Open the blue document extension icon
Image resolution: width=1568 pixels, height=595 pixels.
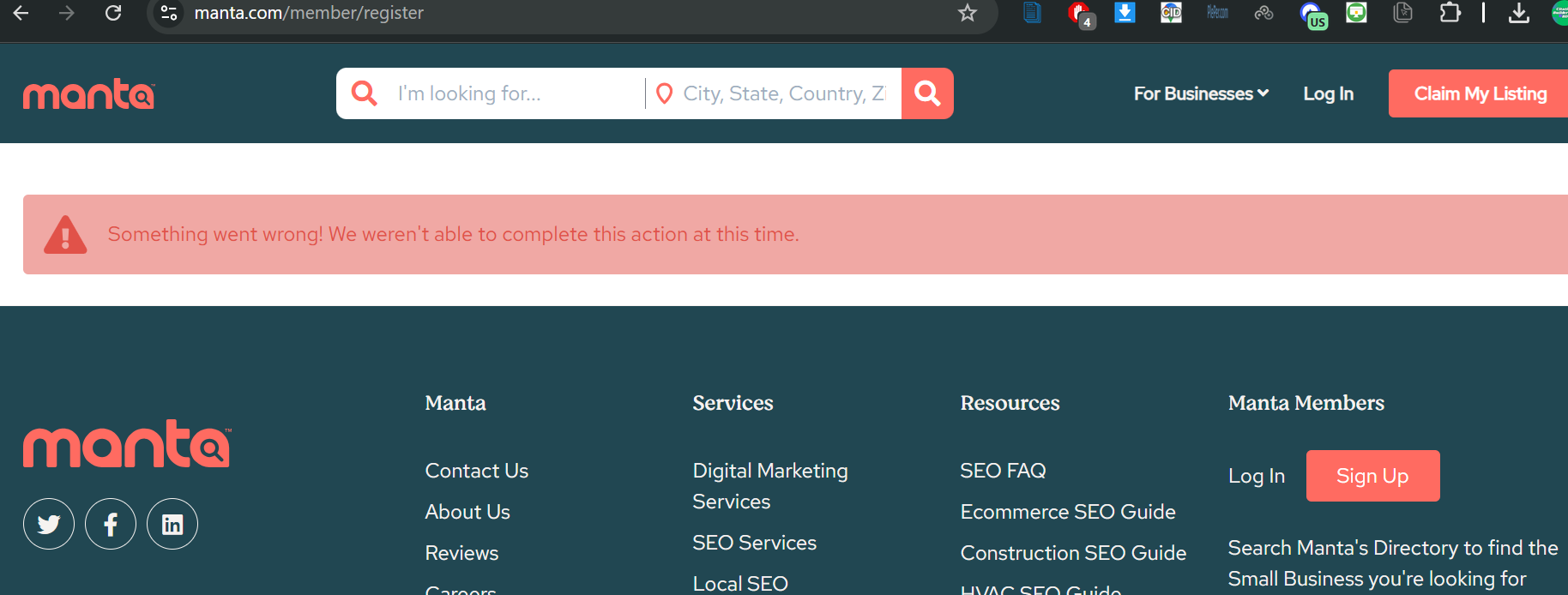(1033, 13)
